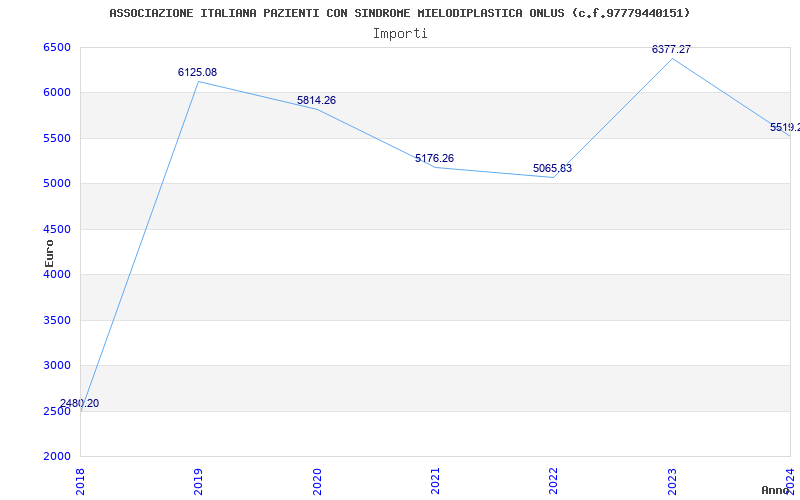The image size is (800, 500).
Task: Click the 2021 x-axis label
Action: 435,482
